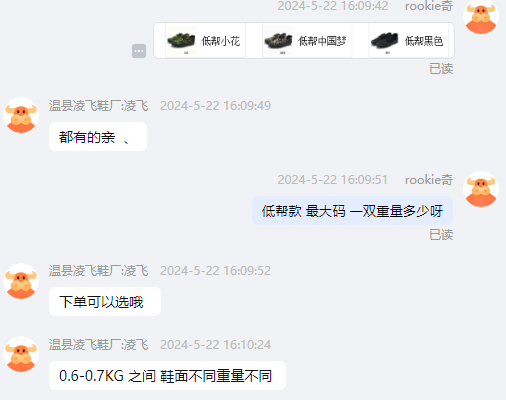Select the 低帮小花 product label

(220, 41)
